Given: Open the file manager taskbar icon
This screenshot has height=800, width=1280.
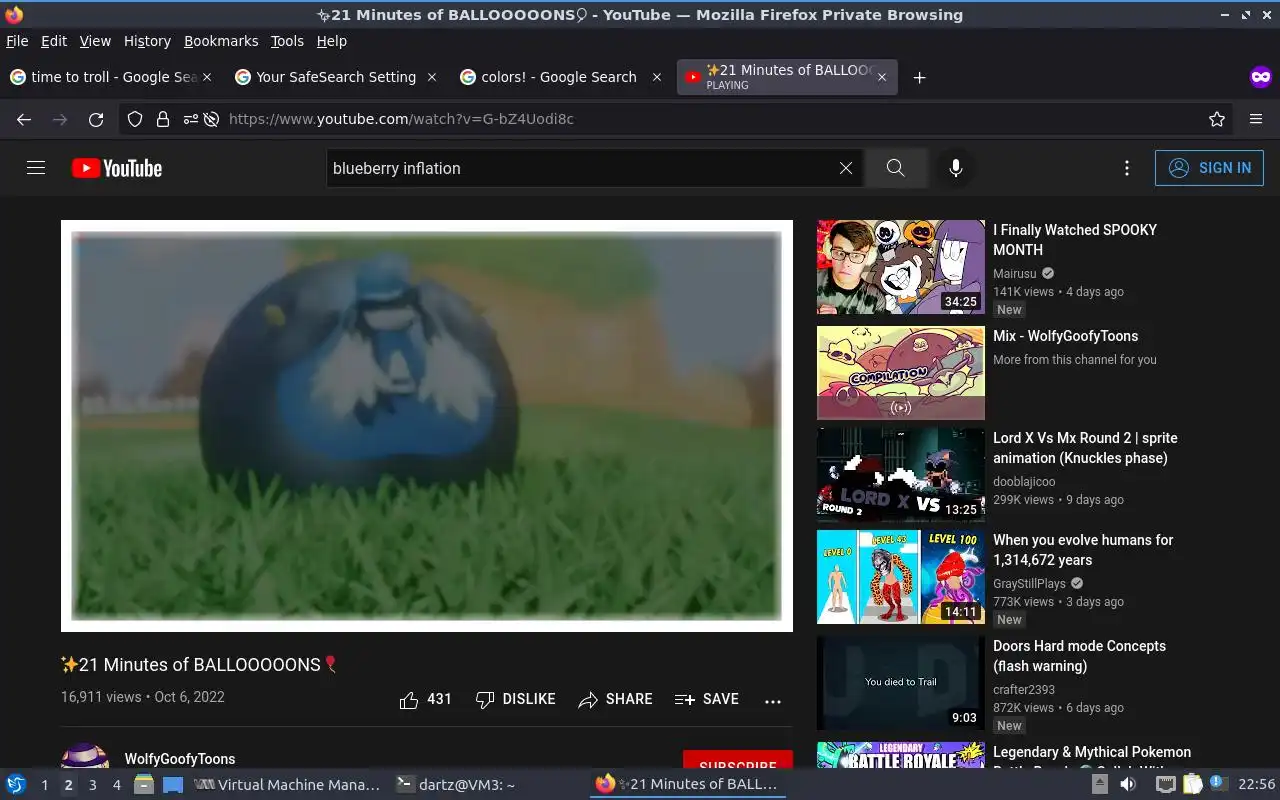Looking at the screenshot, I should point(144,785).
